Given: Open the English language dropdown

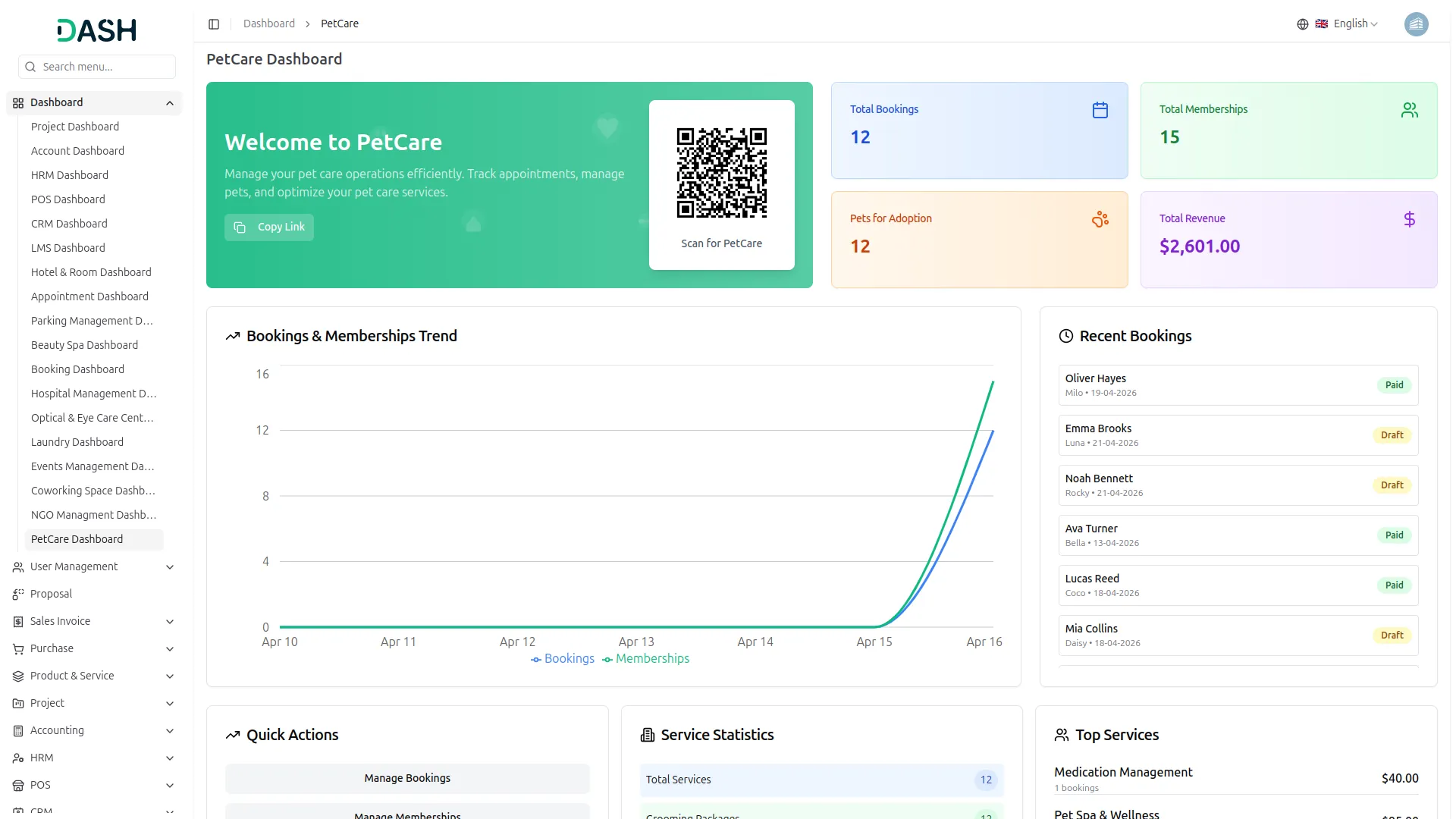Looking at the screenshot, I should [x=1345, y=24].
